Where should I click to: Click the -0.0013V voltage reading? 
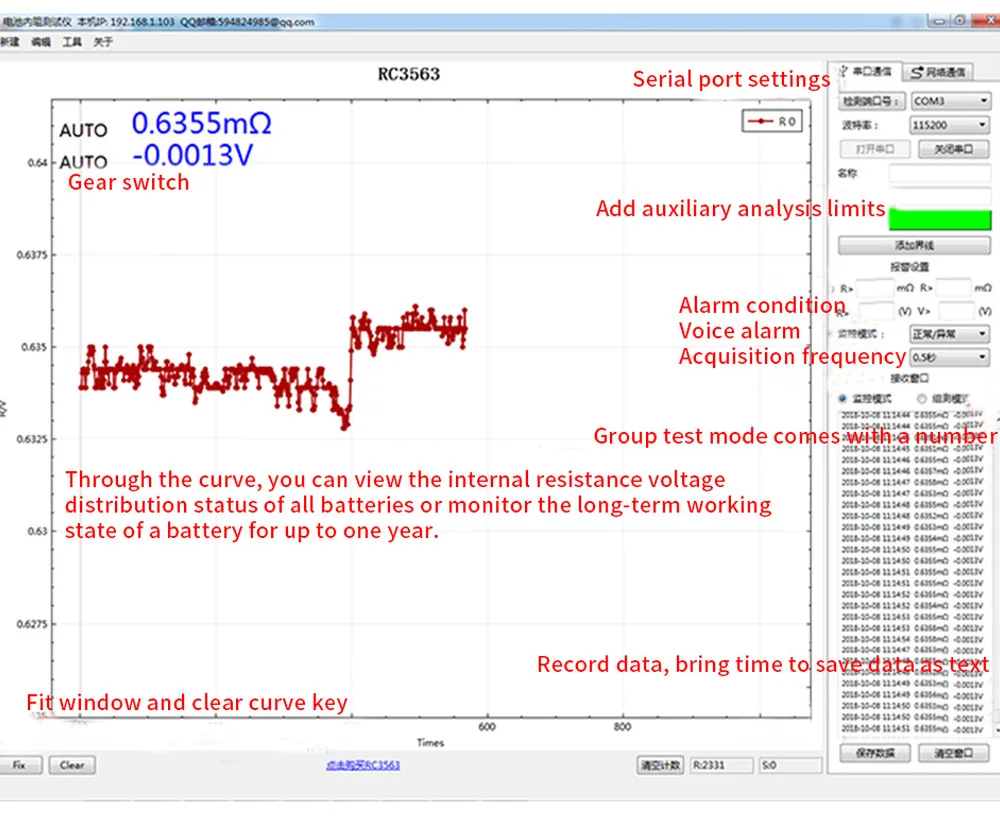[x=193, y=155]
